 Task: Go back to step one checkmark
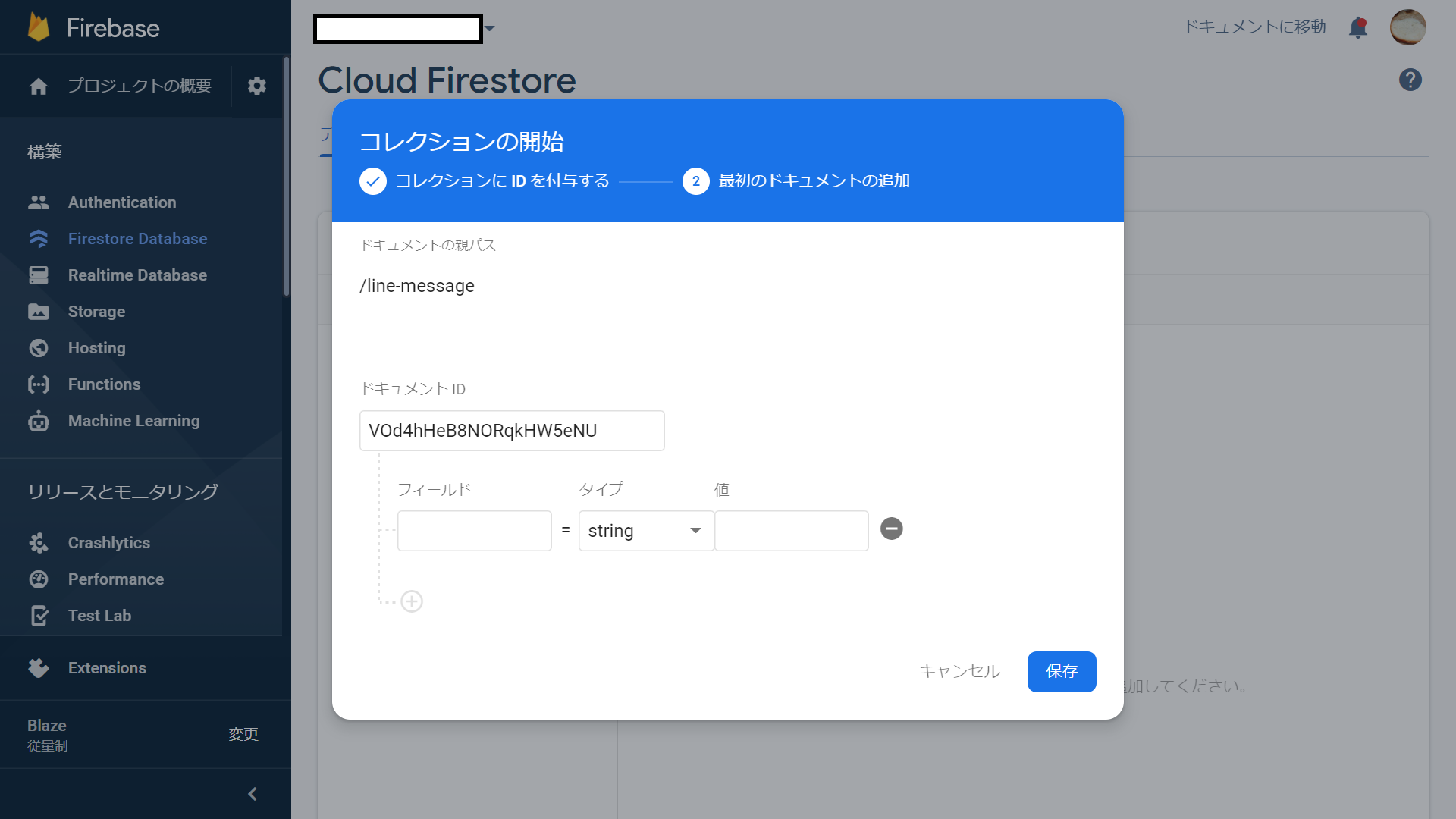click(x=372, y=181)
